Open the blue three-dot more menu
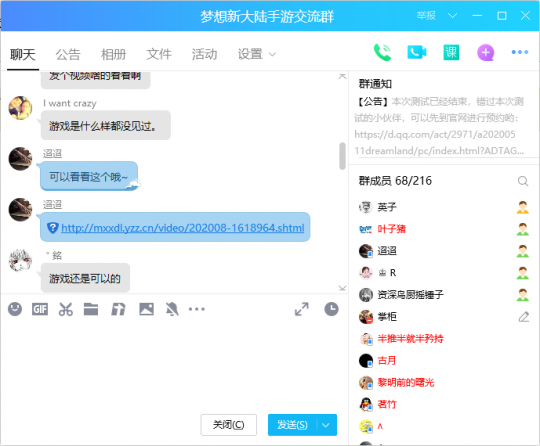 pos(520,52)
